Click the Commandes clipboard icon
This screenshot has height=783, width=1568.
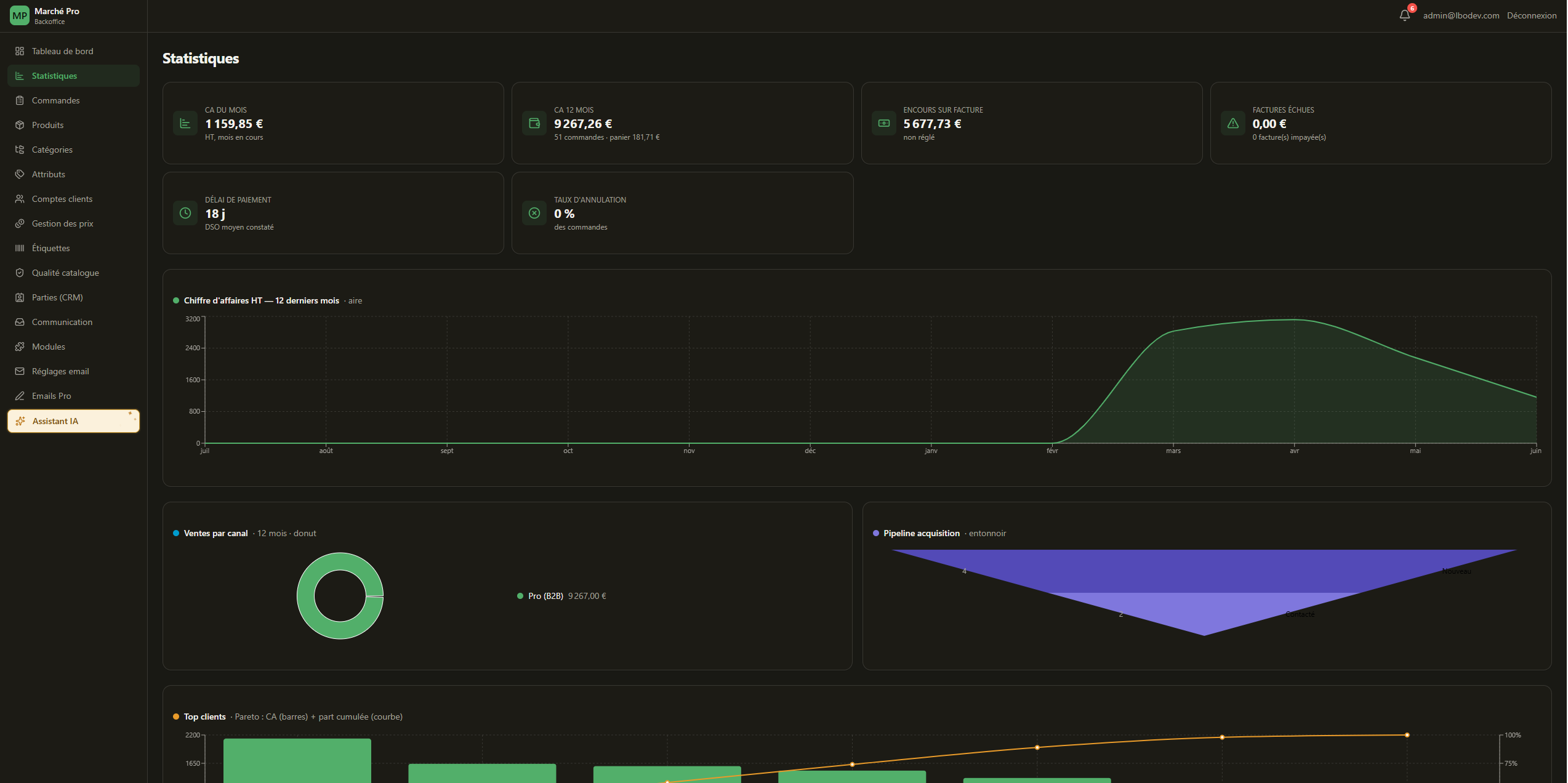click(20, 100)
